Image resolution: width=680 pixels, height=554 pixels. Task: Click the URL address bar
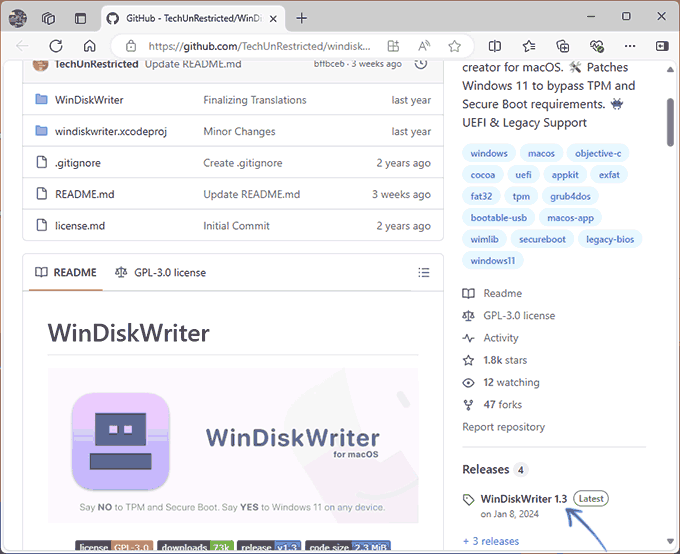tap(260, 46)
